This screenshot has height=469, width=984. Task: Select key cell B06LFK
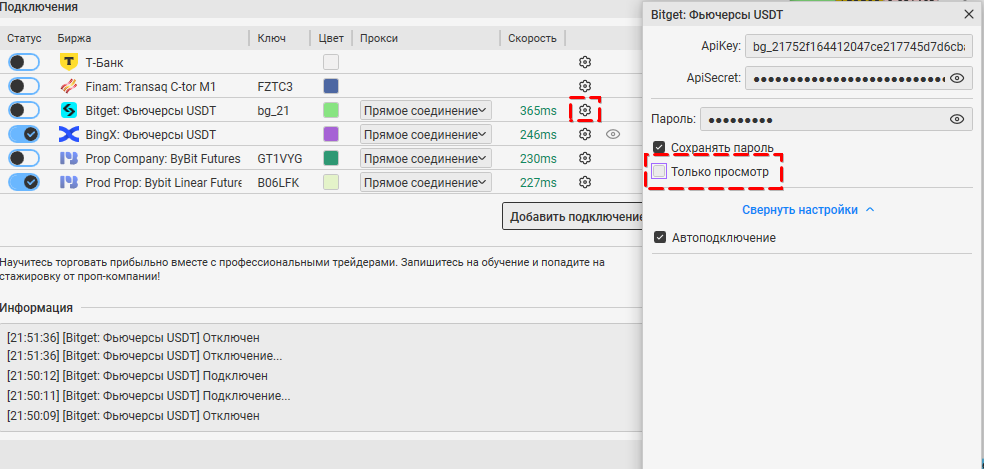[278, 183]
